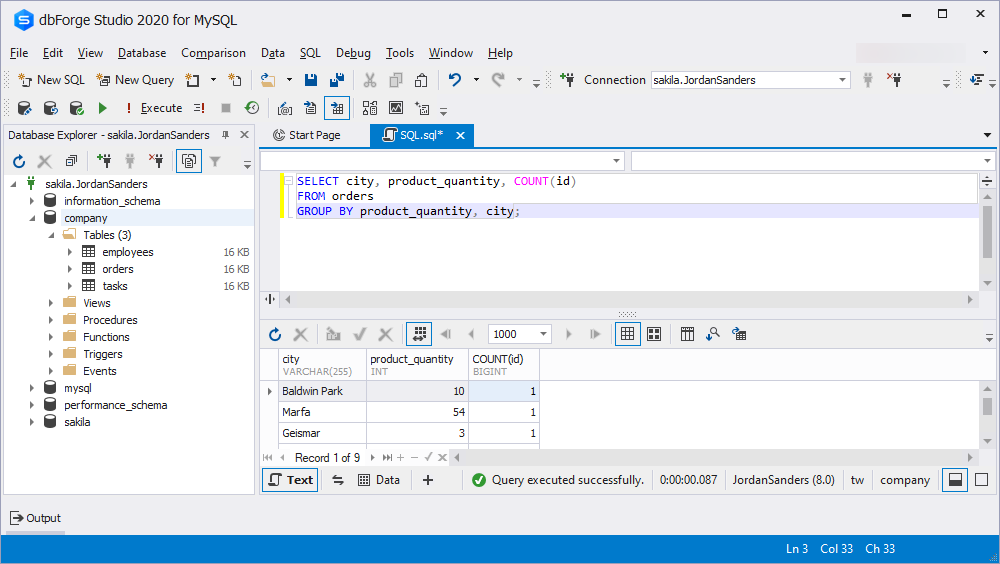Execute the SQL query
The height and width of the screenshot is (564, 1000).
[155, 108]
